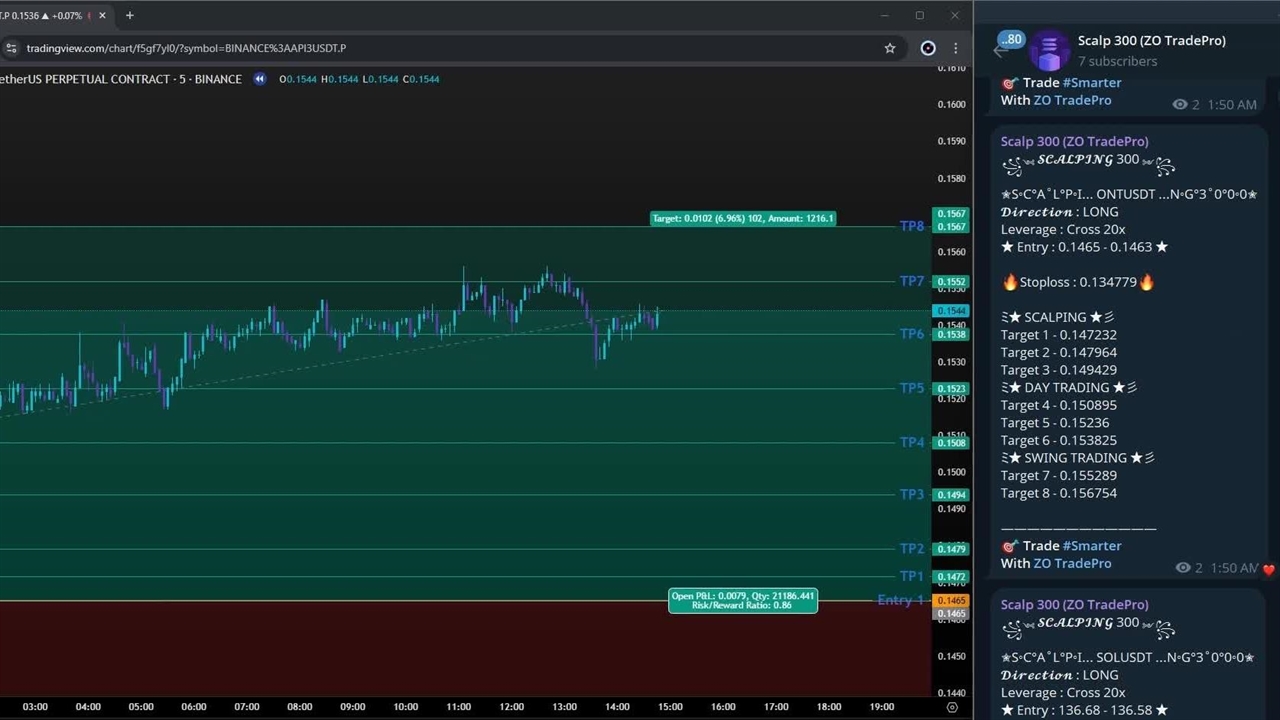1280x720 pixels.
Task: Go back using the Telegram back arrow
Action: tap(999, 50)
